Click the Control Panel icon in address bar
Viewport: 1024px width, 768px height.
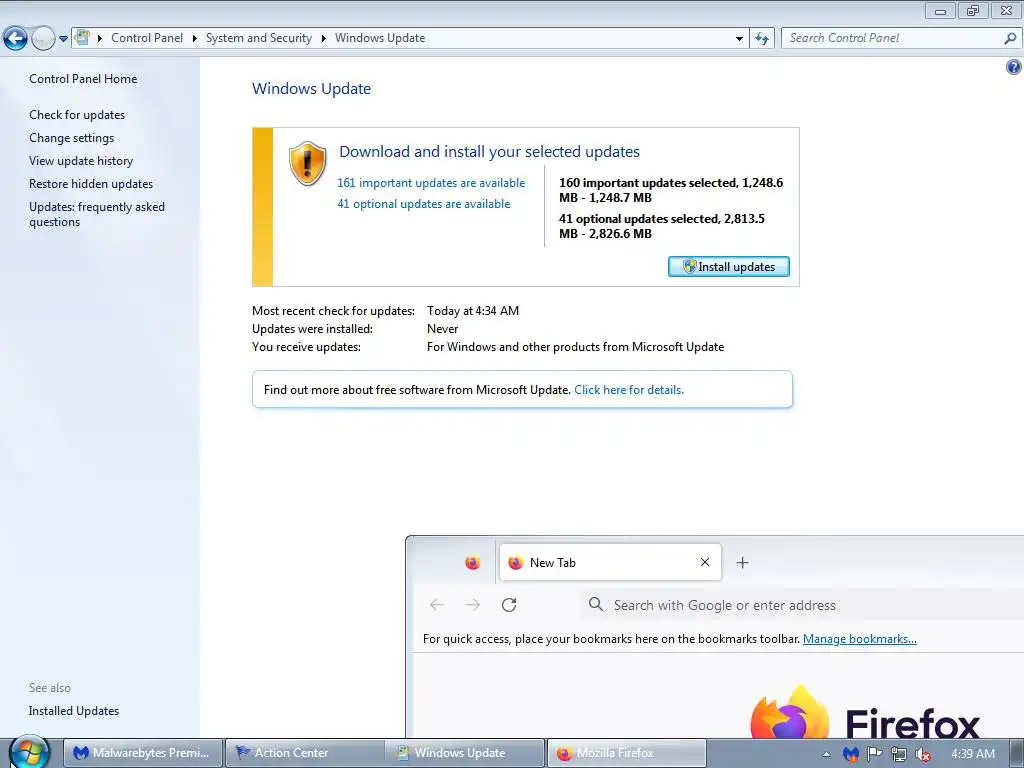[x=82, y=37]
